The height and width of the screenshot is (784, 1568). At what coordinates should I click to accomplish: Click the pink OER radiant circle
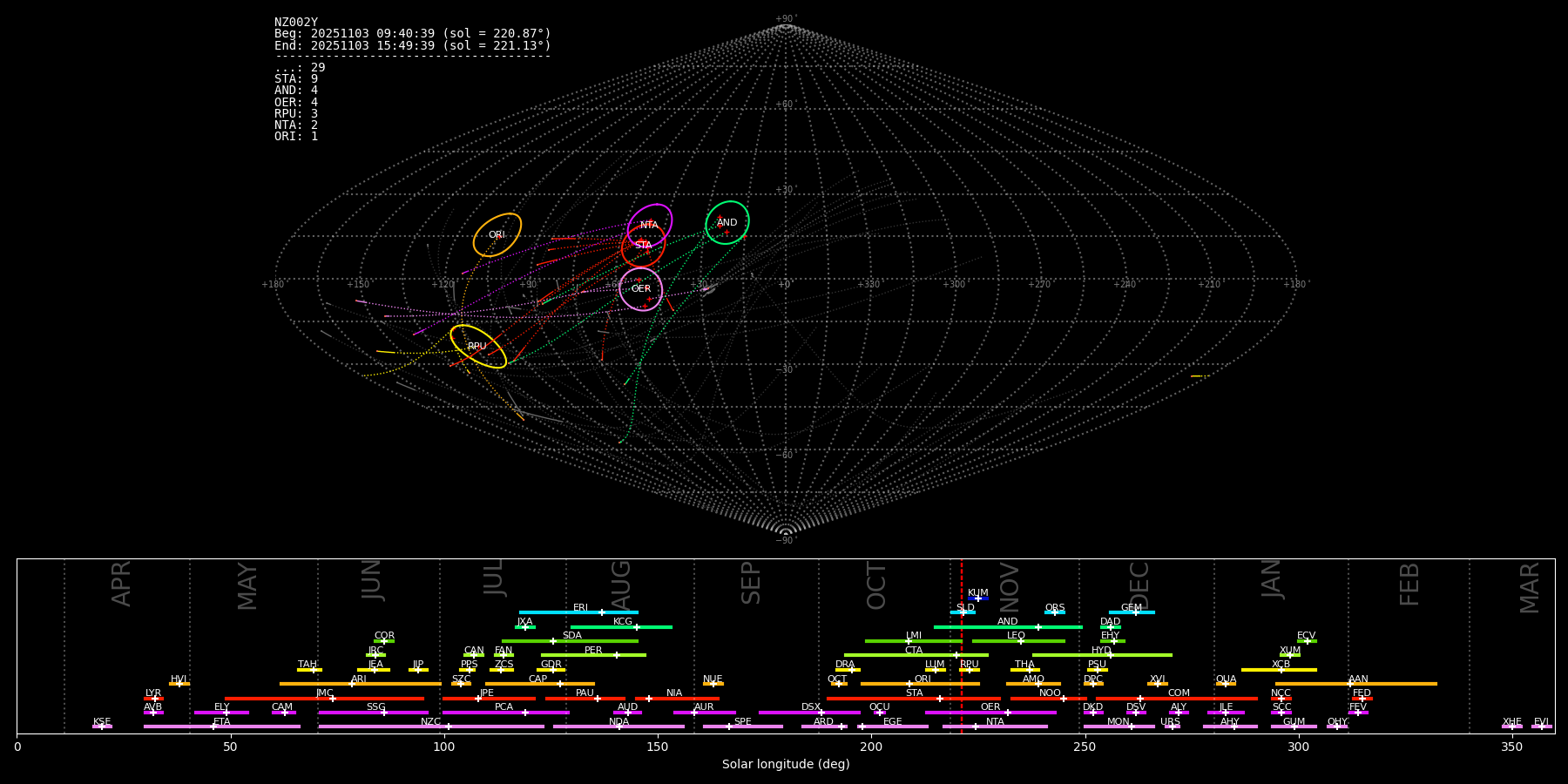pos(640,289)
